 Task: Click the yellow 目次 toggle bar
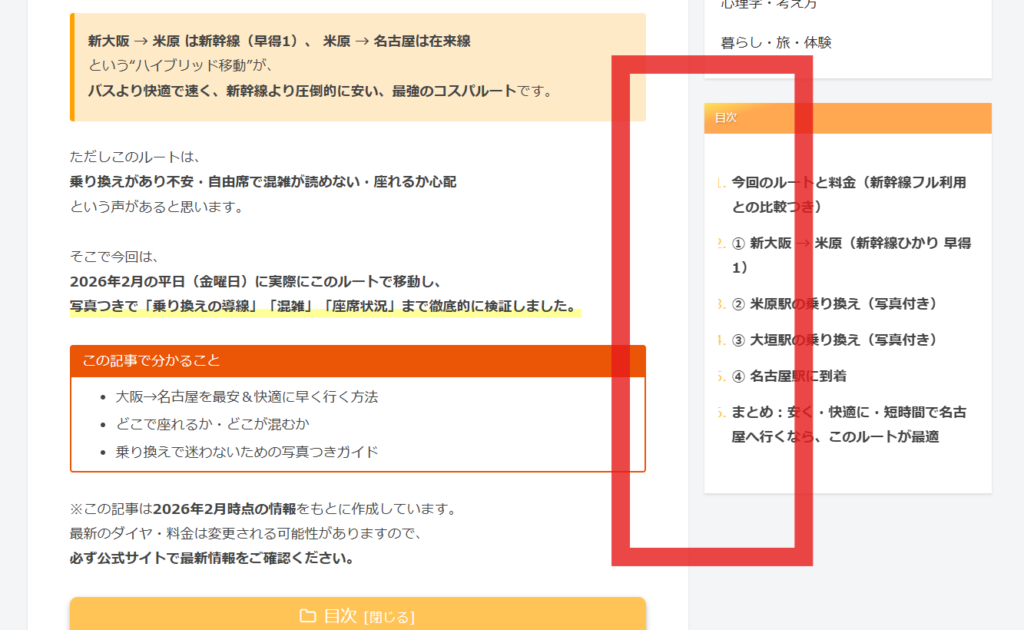coord(358,614)
